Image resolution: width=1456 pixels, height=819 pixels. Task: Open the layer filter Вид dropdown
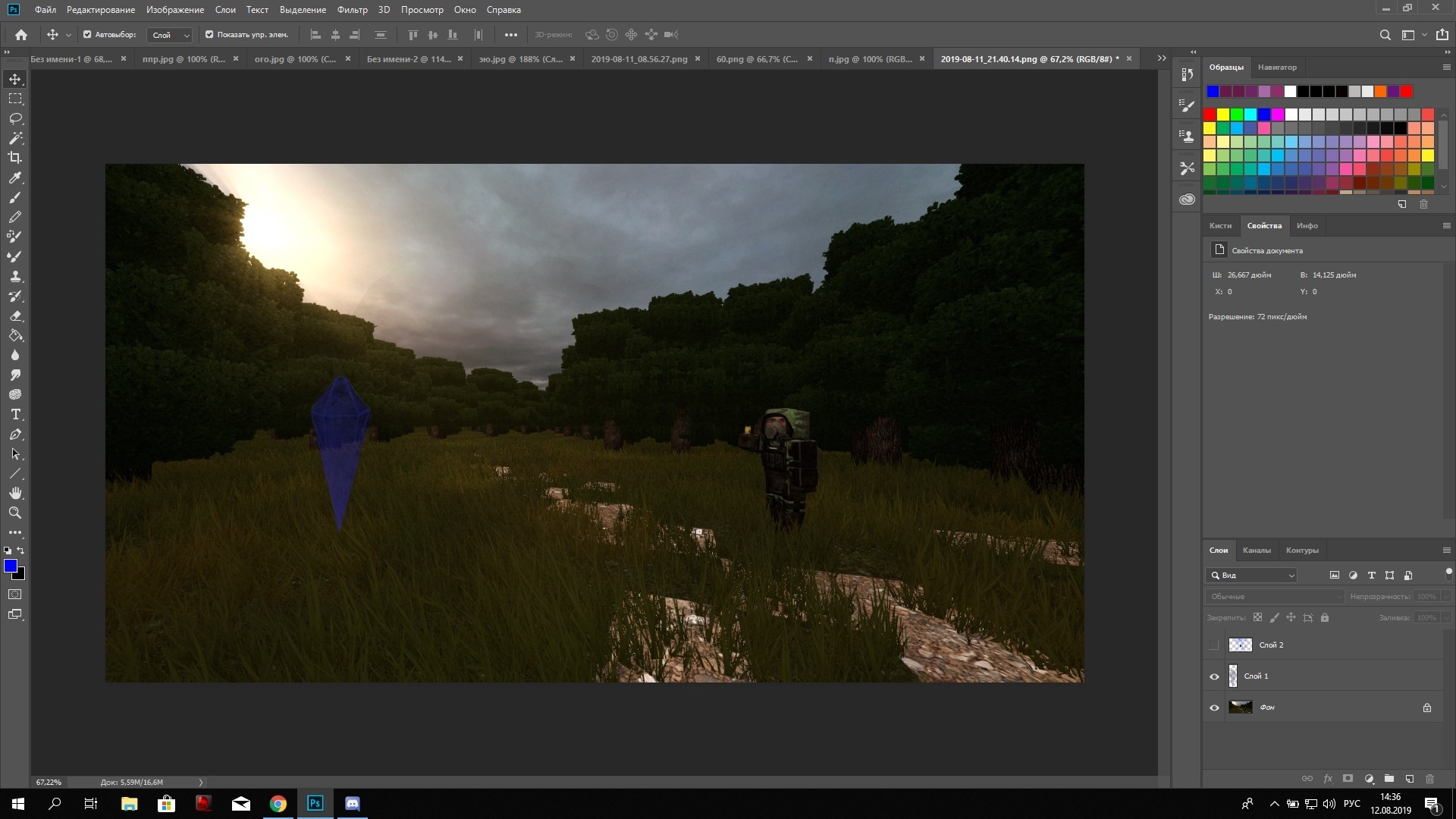[x=1252, y=576]
